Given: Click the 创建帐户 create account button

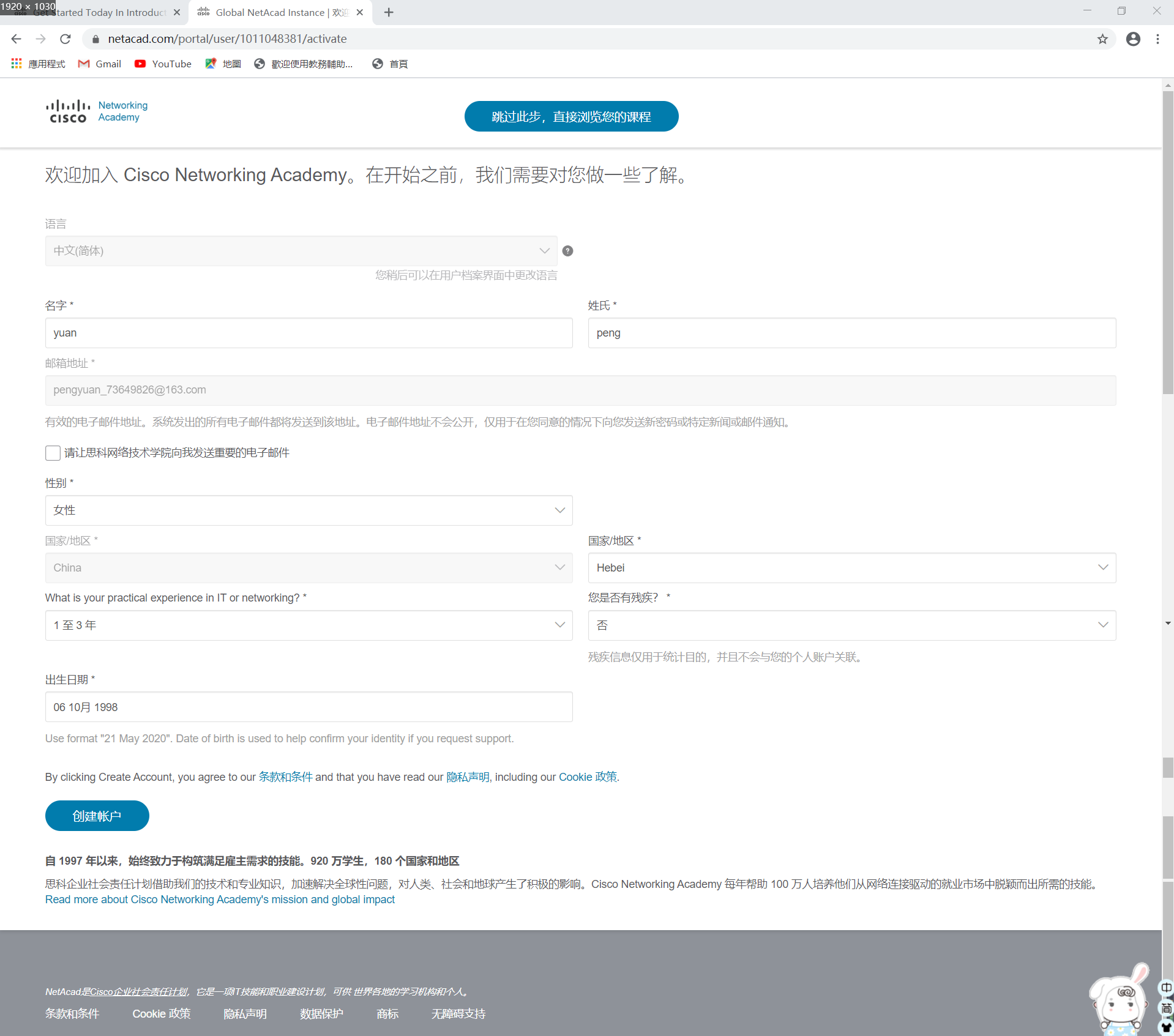Looking at the screenshot, I should [x=97, y=816].
